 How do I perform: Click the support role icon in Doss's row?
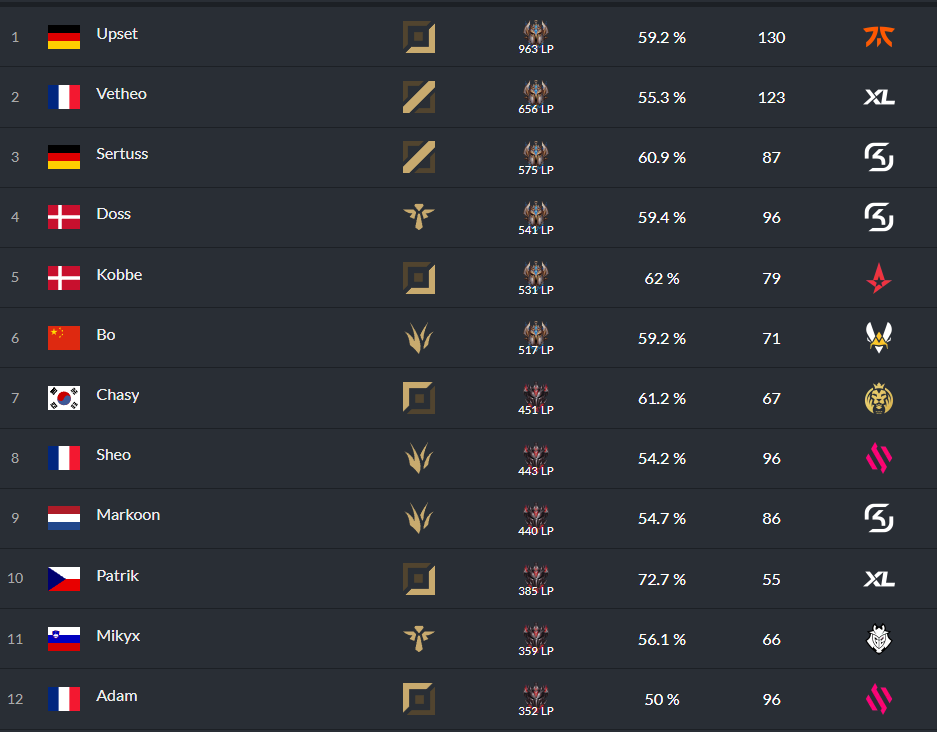coord(418,217)
